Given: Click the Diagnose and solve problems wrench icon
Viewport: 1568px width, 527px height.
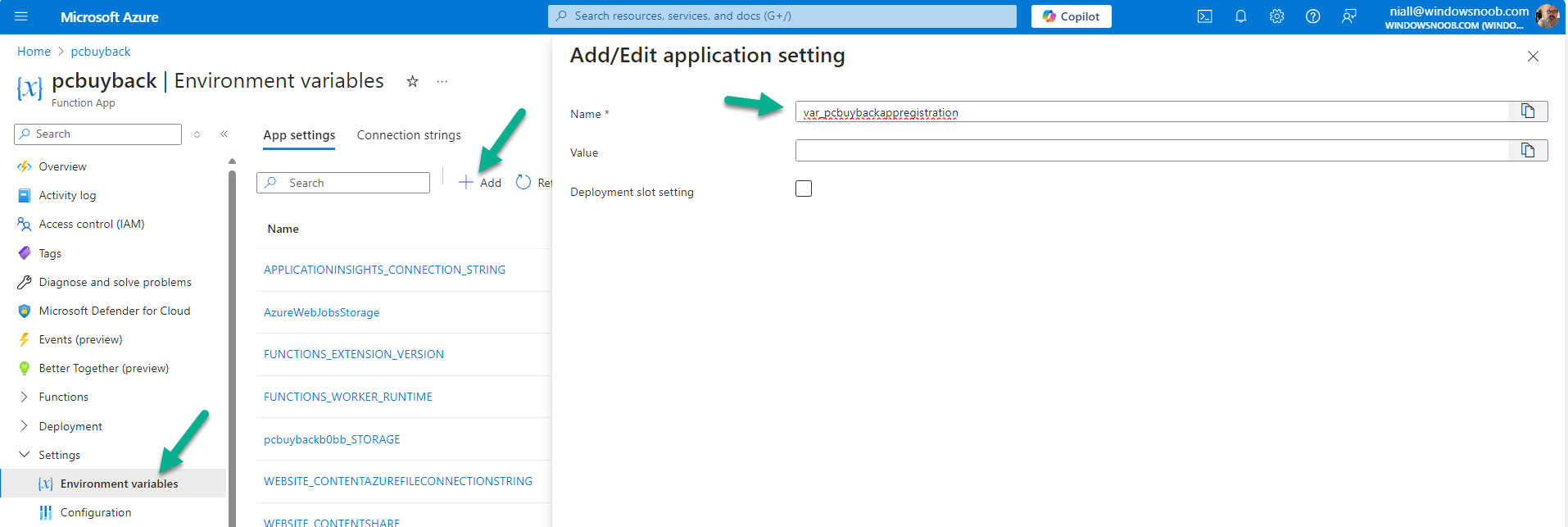Looking at the screenshot, I should tap(25, 282).
